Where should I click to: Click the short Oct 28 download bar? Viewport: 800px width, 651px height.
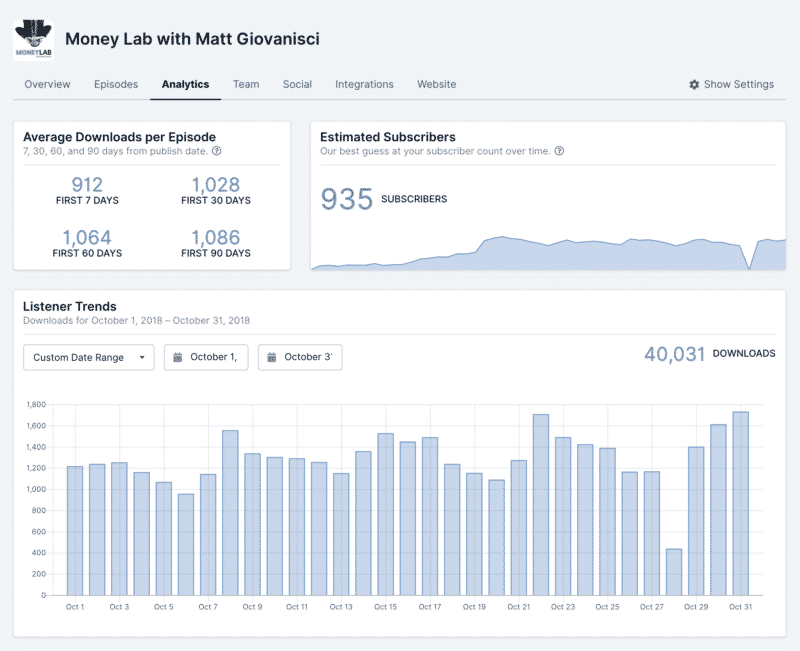point(674,572)
